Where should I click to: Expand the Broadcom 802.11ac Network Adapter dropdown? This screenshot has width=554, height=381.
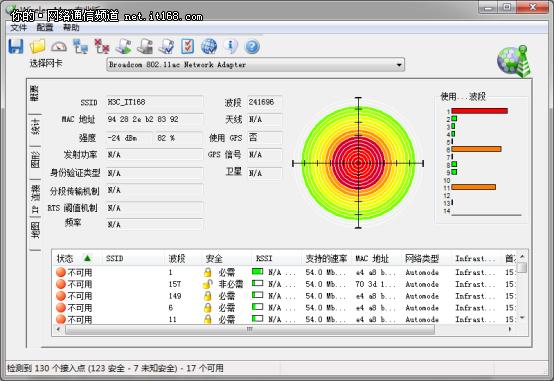pos(399,65)
